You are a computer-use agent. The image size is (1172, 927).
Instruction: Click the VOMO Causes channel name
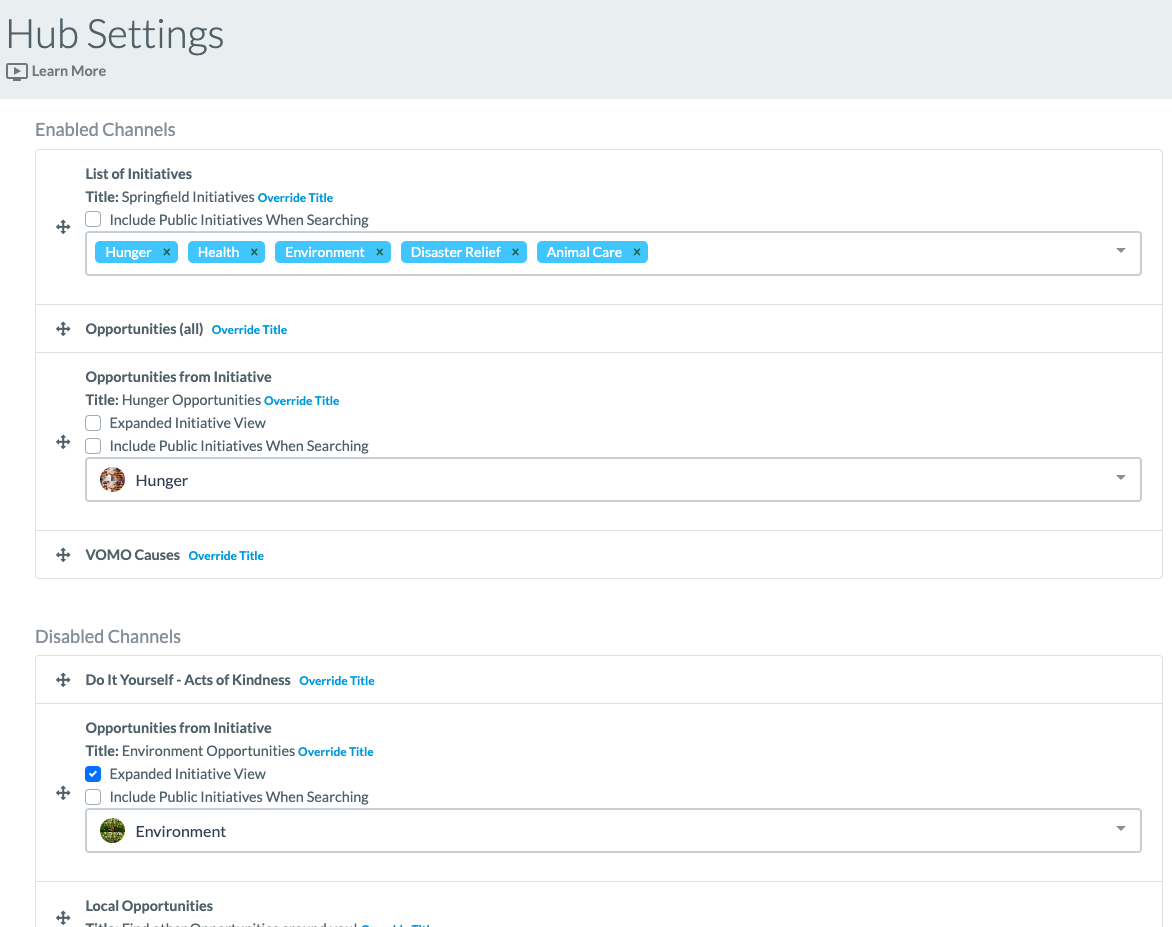click(x=132, y=555)
